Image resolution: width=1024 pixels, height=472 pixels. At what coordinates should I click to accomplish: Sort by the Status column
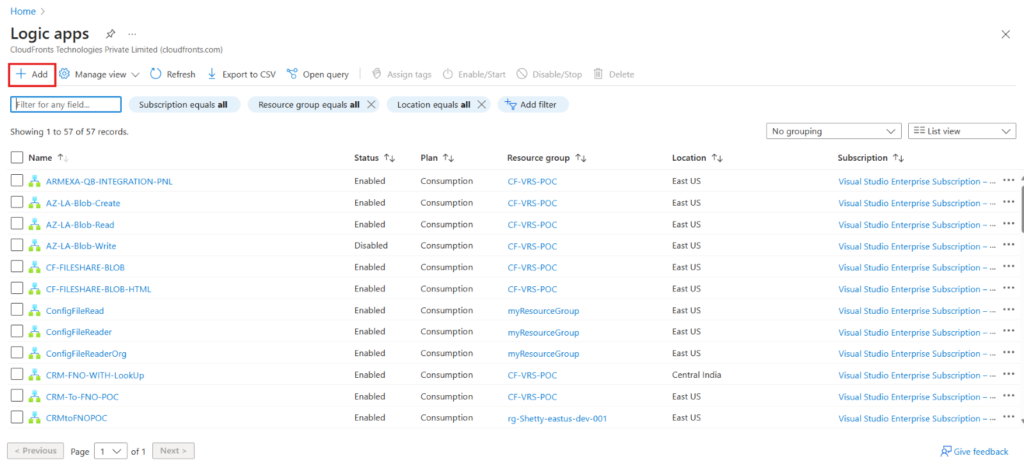375,158
